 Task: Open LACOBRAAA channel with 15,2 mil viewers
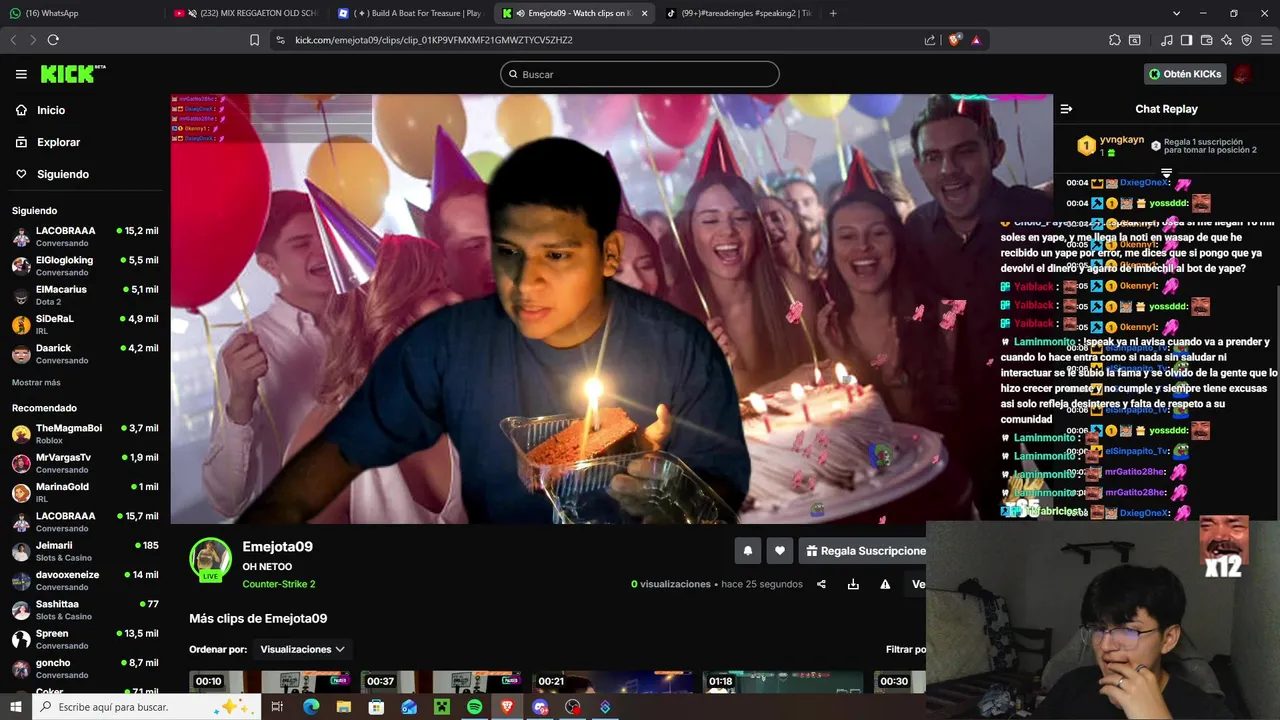tap(85, 237)
